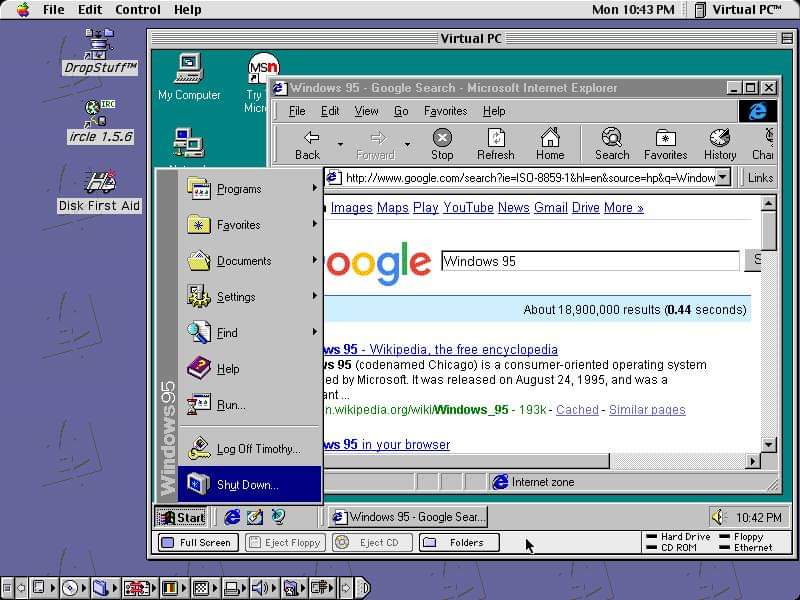Click the Stop button in the browser toolbar
The height and width of the screenshot is (600, 800).
pyautogui.click(x=442, y=145)
